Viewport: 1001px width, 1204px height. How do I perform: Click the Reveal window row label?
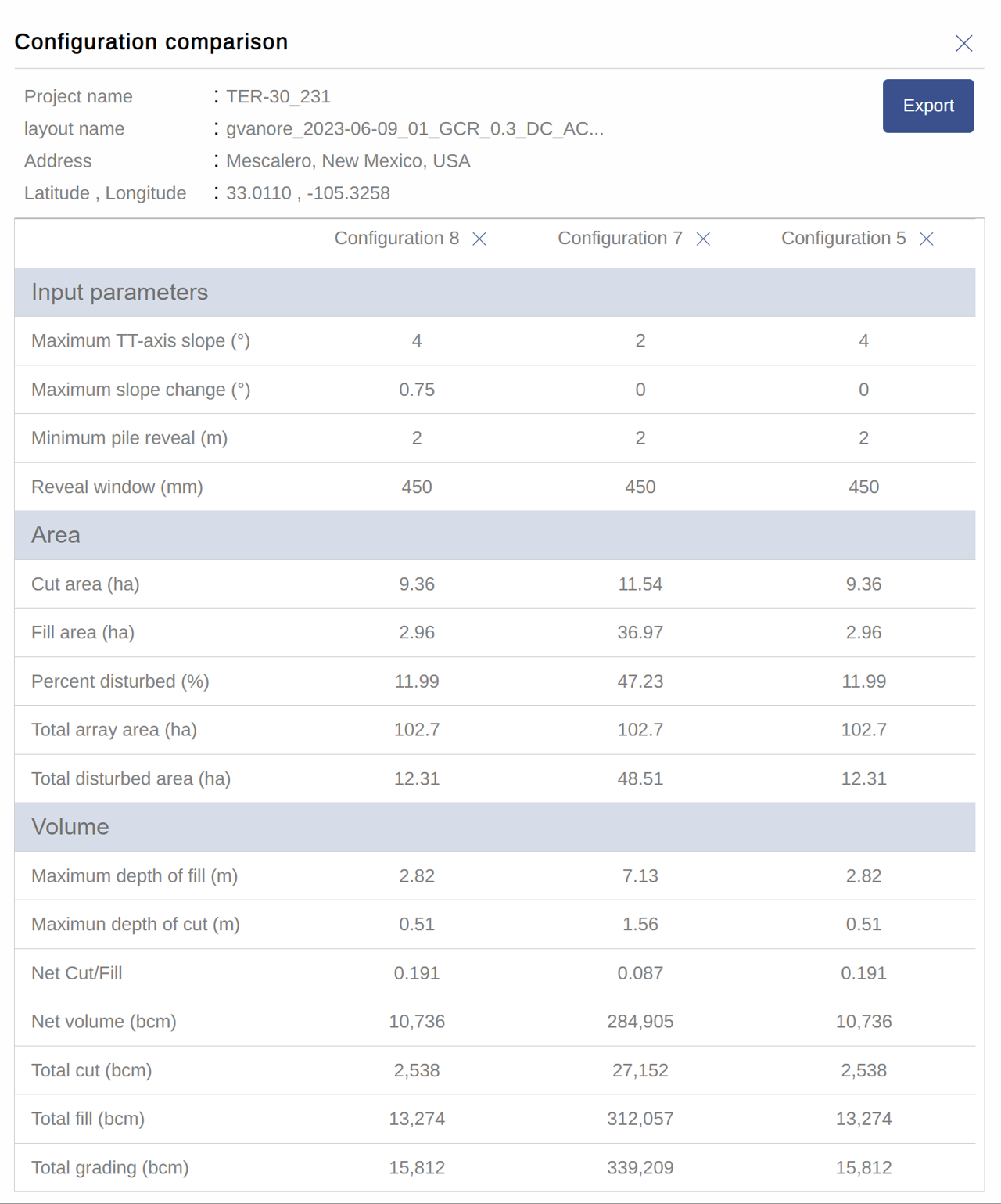(x=116, y=486)
